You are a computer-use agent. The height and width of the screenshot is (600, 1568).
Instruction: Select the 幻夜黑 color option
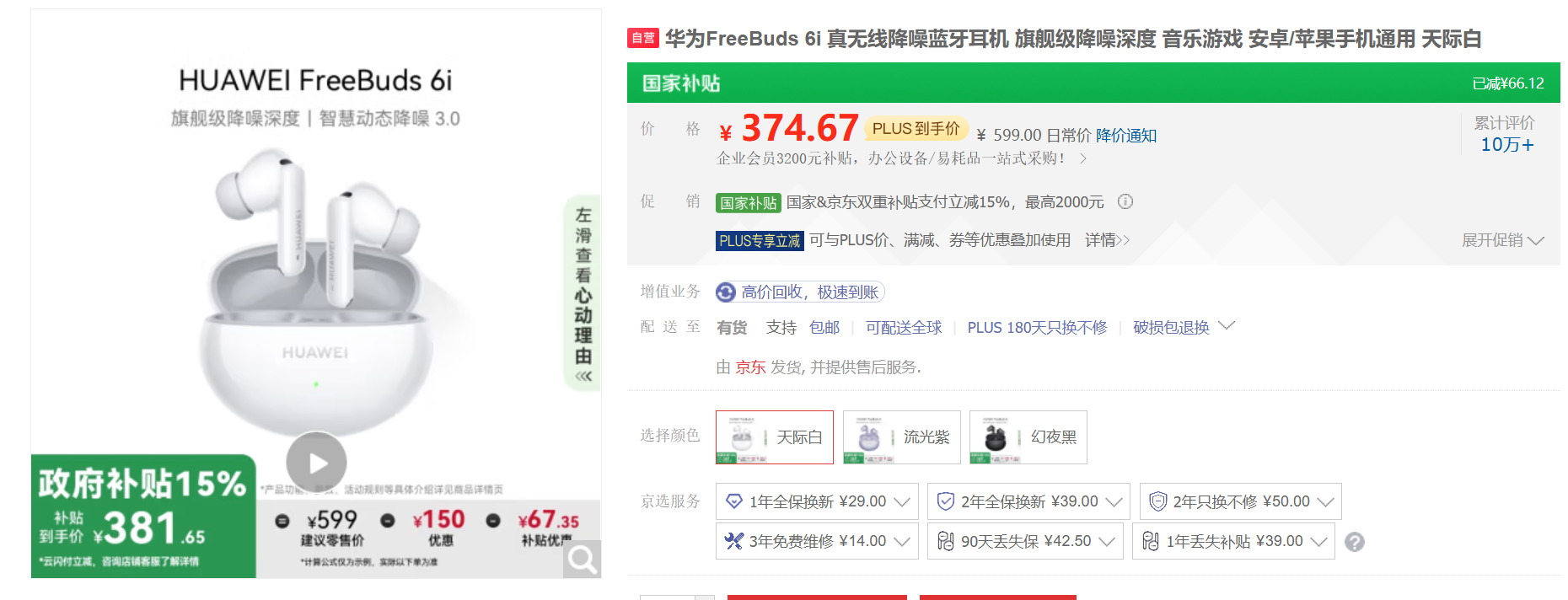click(1028, 437)
